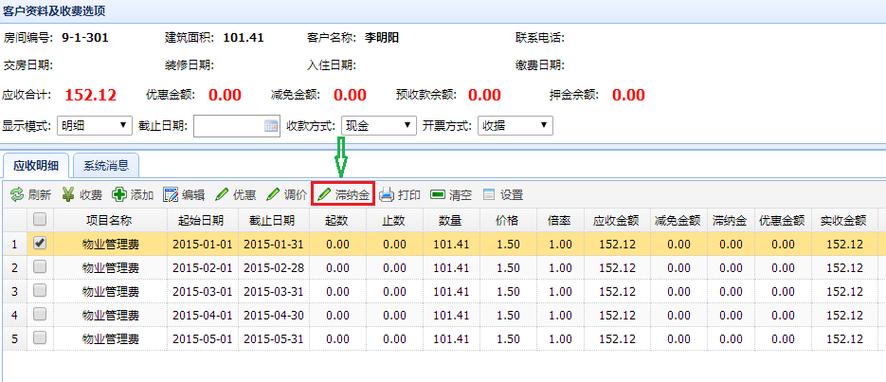886x382 pixels.
Task: Check the 2015-03-01 row checkbox
Action: [x=40, y=290]
